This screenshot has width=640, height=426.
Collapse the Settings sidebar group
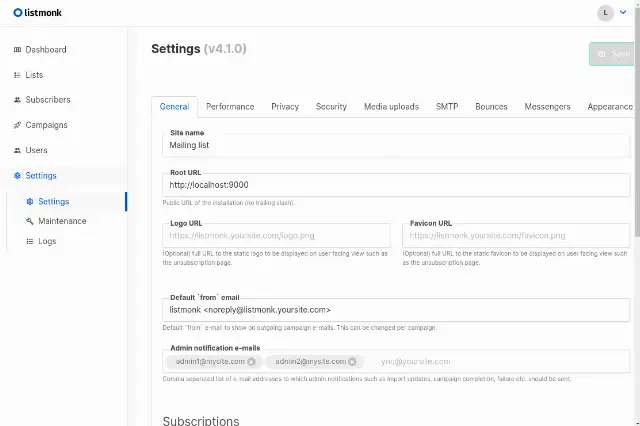[x=41, y=176]
